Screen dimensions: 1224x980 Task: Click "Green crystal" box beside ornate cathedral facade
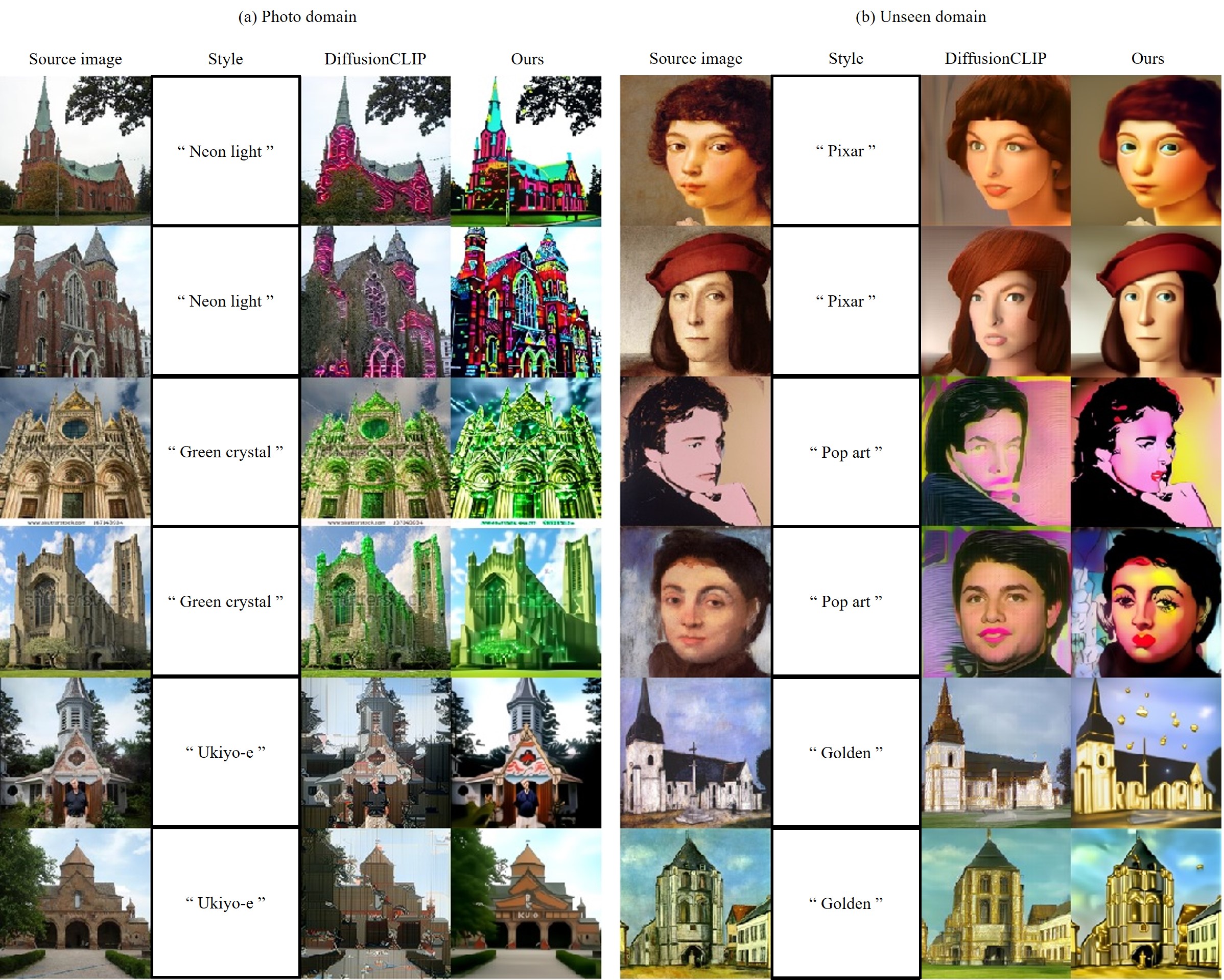tap(225, 452)
